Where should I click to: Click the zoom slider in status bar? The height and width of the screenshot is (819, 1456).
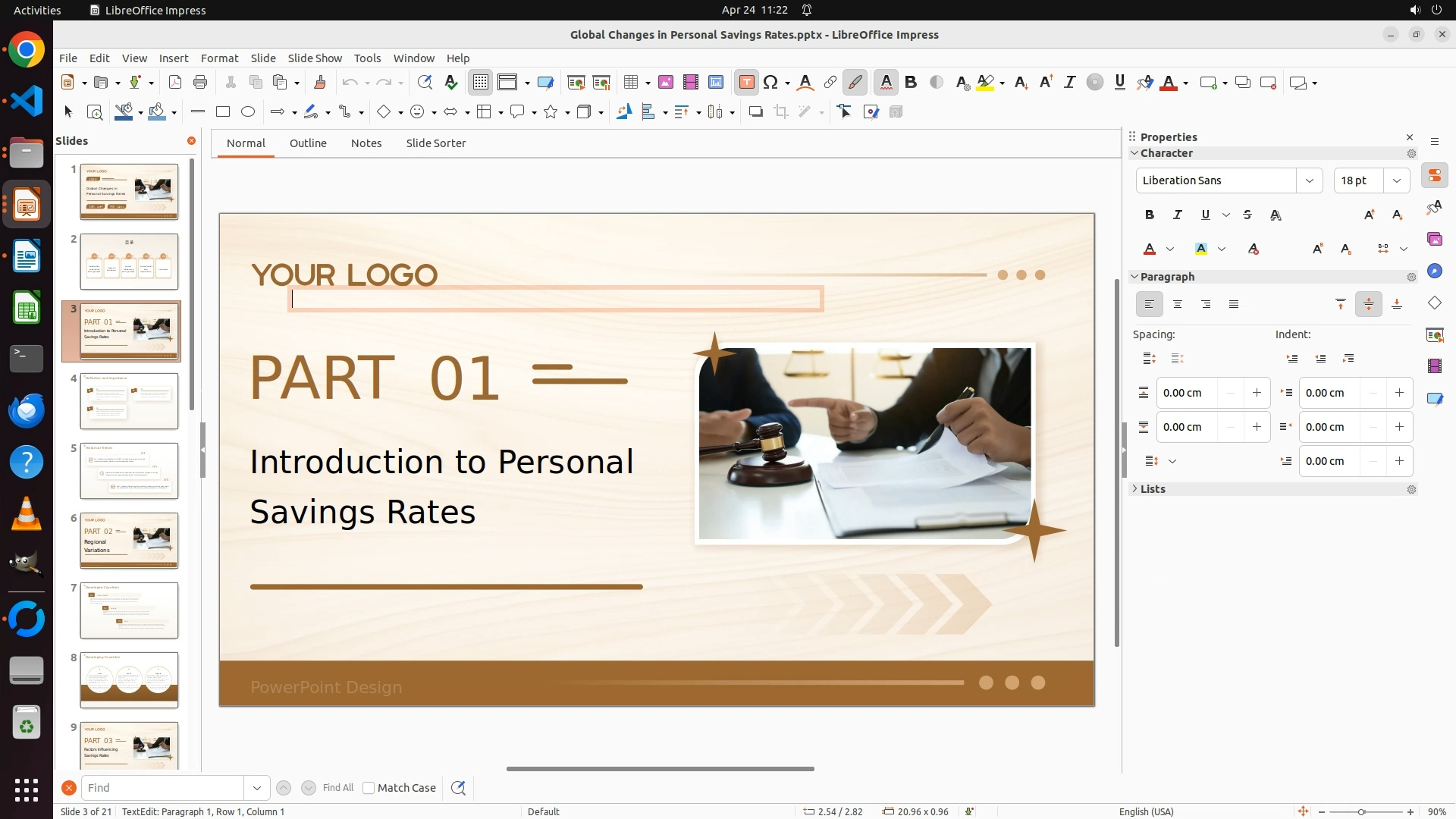[1361, 811]
